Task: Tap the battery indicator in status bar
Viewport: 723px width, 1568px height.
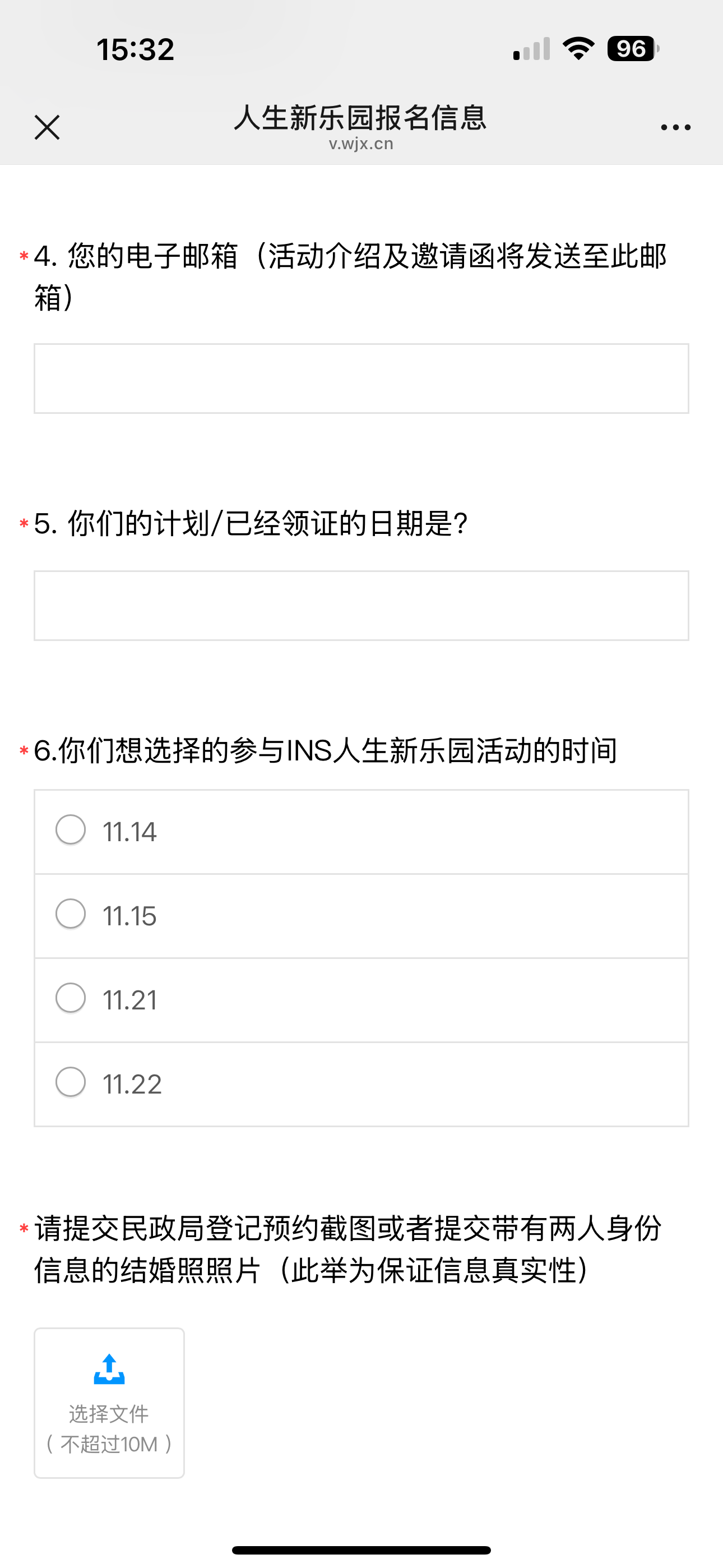Action: click(x=632, y=49)
